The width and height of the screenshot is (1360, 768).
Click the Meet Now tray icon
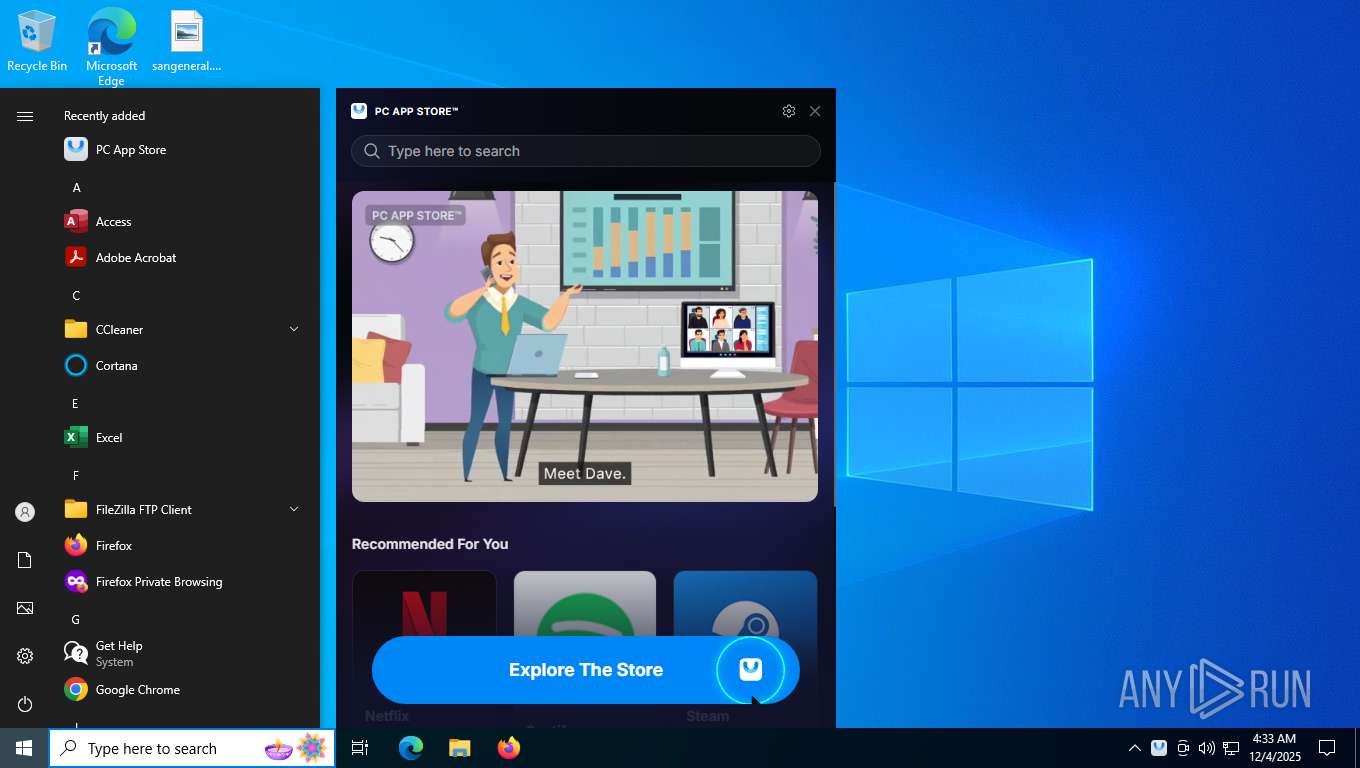(1183, 748)
